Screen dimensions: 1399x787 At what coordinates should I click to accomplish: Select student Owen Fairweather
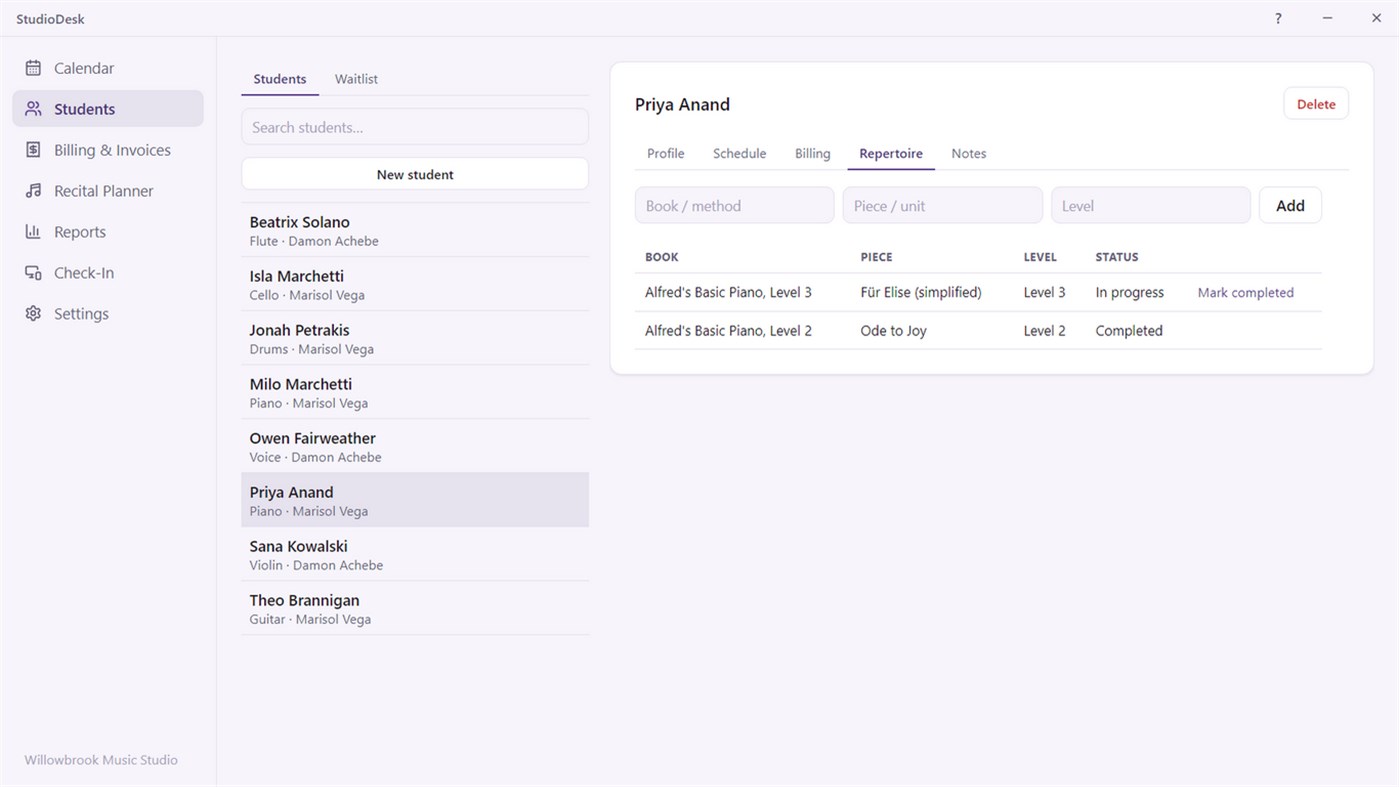point(415,446)
